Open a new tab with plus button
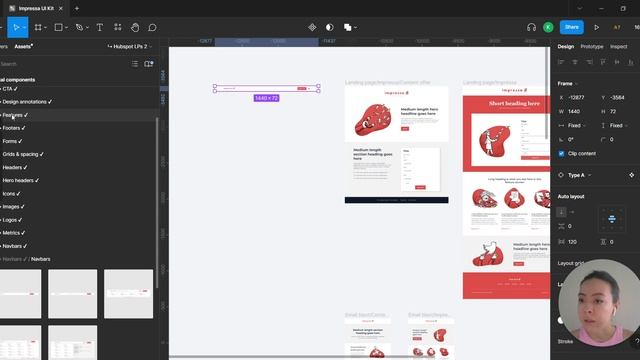This screenshot has height=360, width=640. tap(77, 8)
